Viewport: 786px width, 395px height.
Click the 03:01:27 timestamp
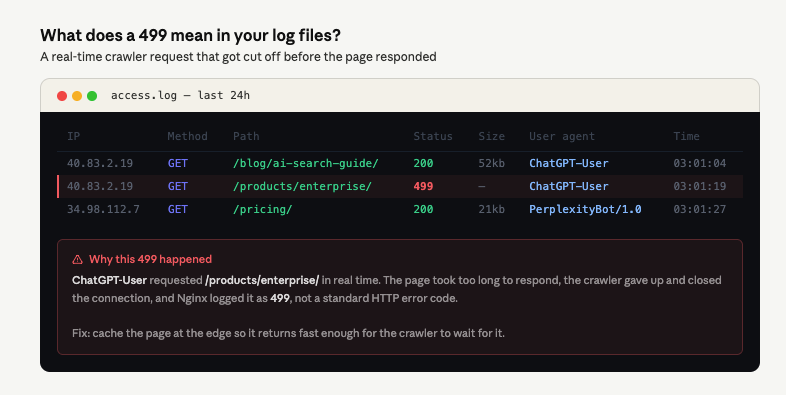point(699,209)
